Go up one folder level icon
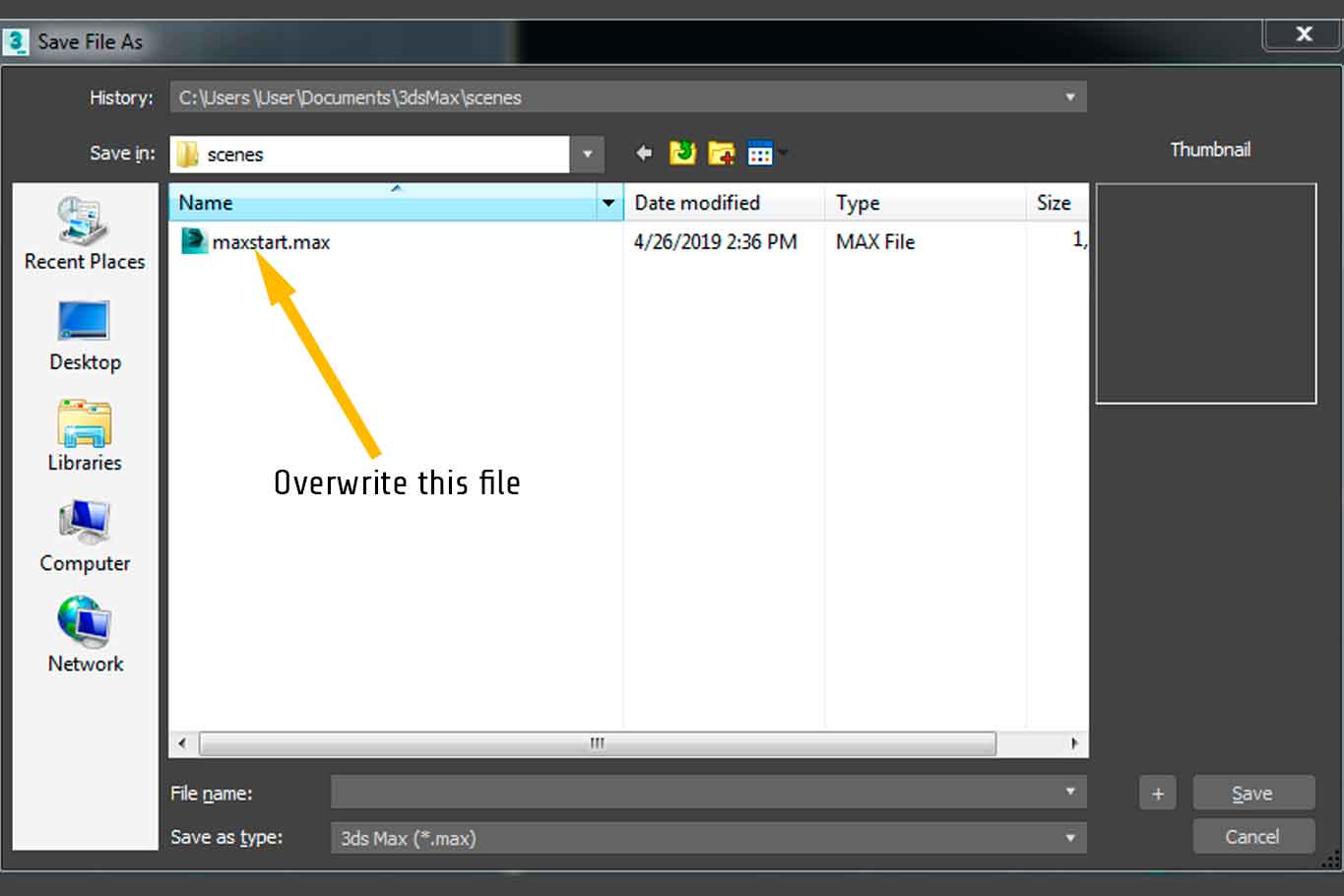Image resolution: width=1344 pixels, height=896 pixels. point(682,154)
